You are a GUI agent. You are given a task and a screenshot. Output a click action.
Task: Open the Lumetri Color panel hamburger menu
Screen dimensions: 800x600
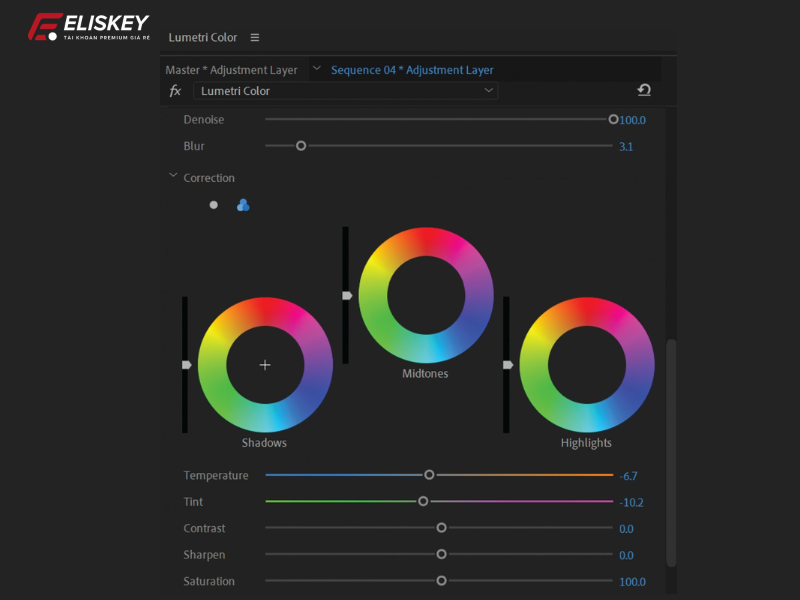[255, 38]
